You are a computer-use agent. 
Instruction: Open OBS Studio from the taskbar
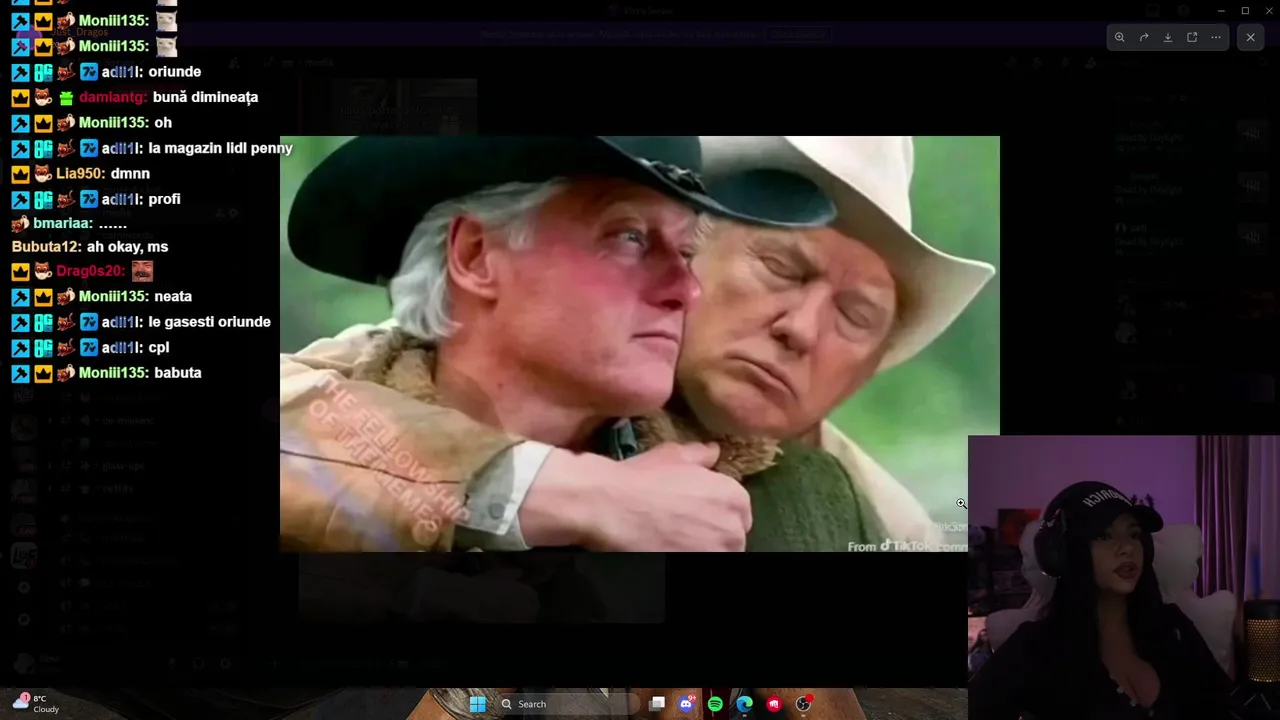point(803,704)
